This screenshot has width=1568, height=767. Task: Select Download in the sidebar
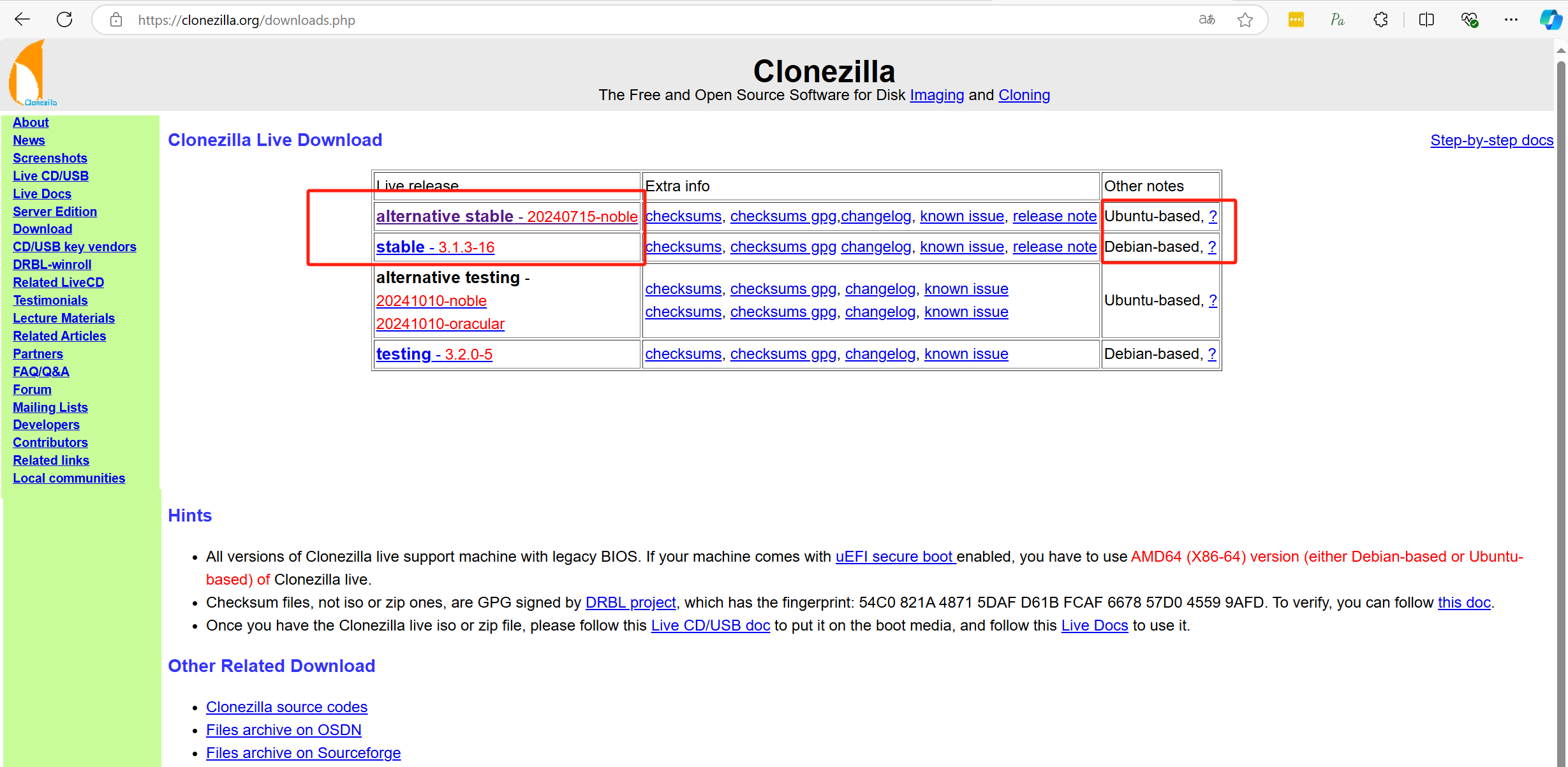pyautogui.click(x=42, y=229)
